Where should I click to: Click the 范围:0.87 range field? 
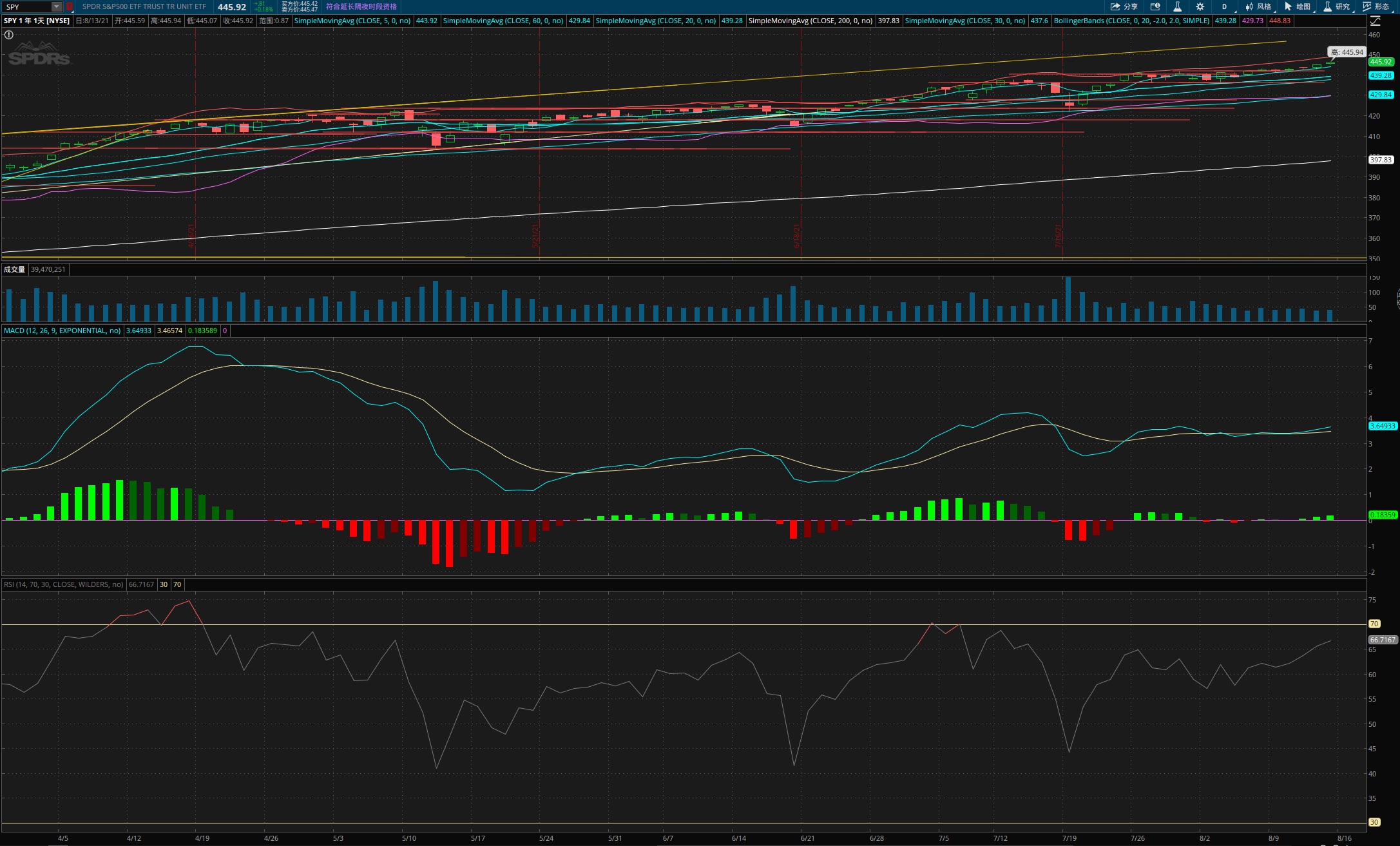point(273,21)
